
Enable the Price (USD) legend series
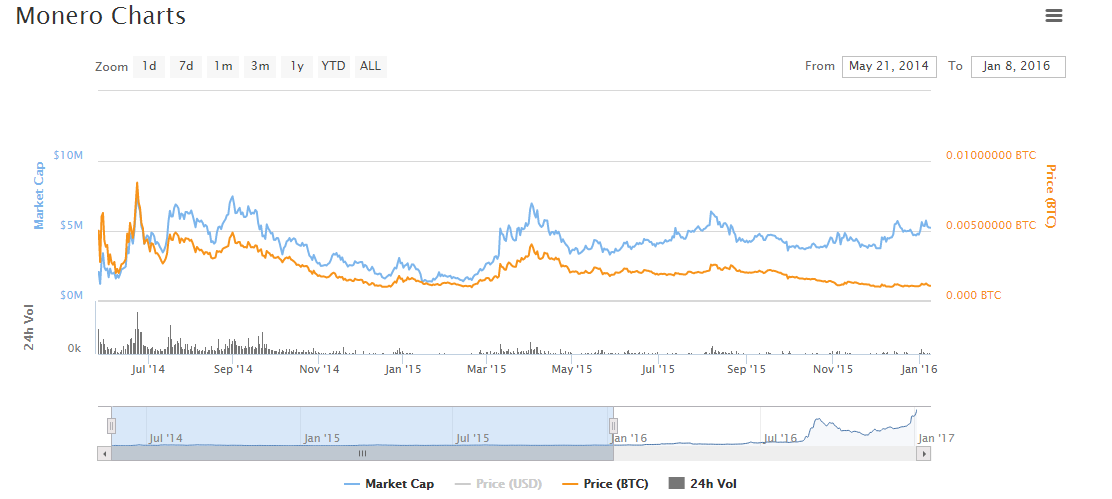pos(499,484)
